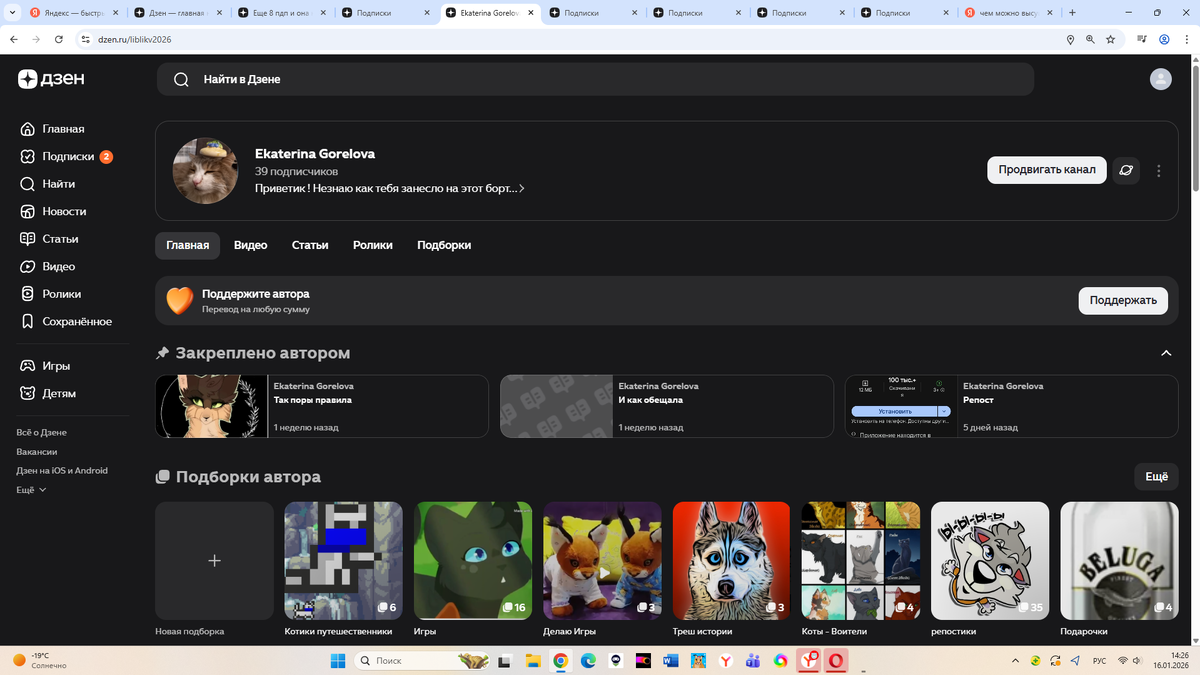Switch to the Яндекс browser tab
The image size is (1200, 675).
point(74,13)
